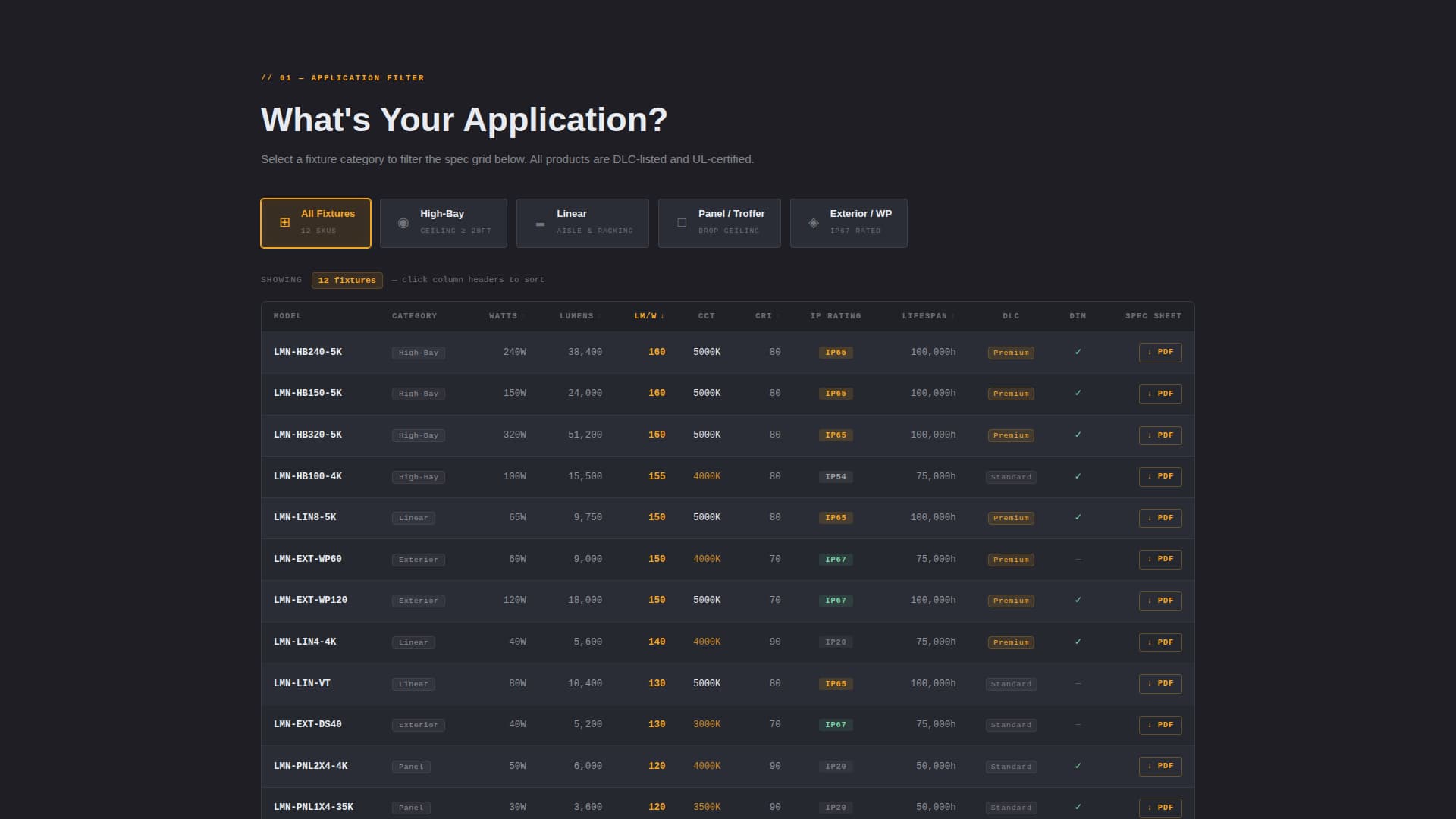
Task: Click the grid icon on the All Fixtures card
Action: coord(284,222)
